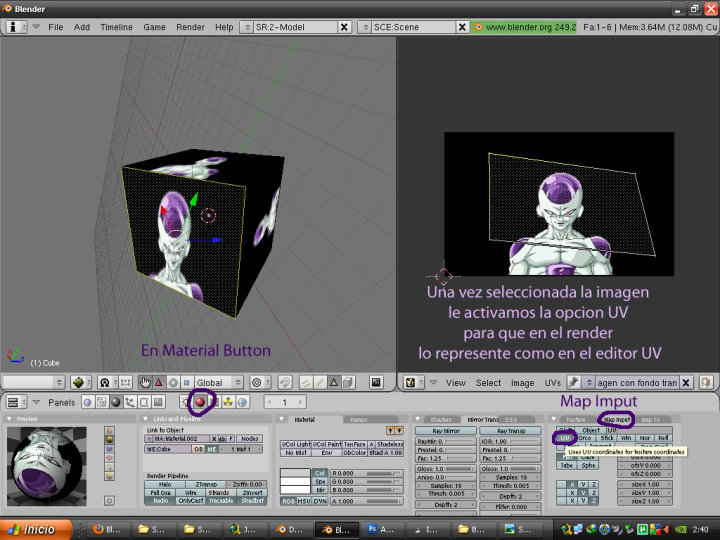This screenshot has height=540, width=720.
Task: Select the plane preview type icon
Action: (x=109, y=430)
